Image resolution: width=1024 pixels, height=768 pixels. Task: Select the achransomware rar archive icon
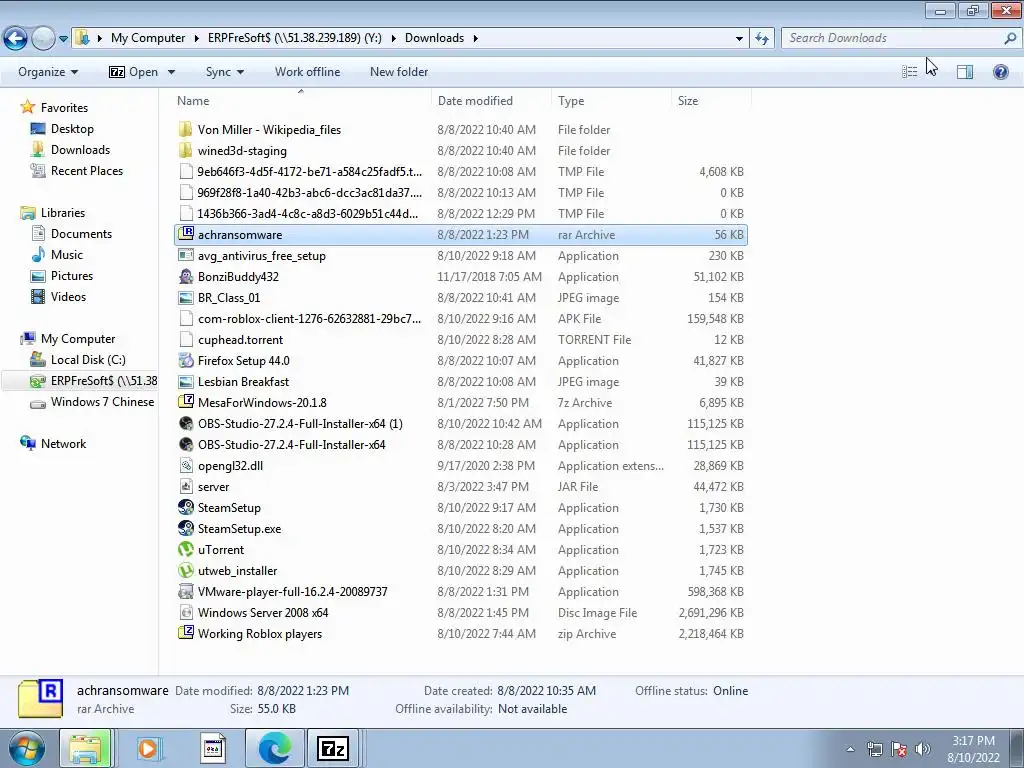[186, 233]
